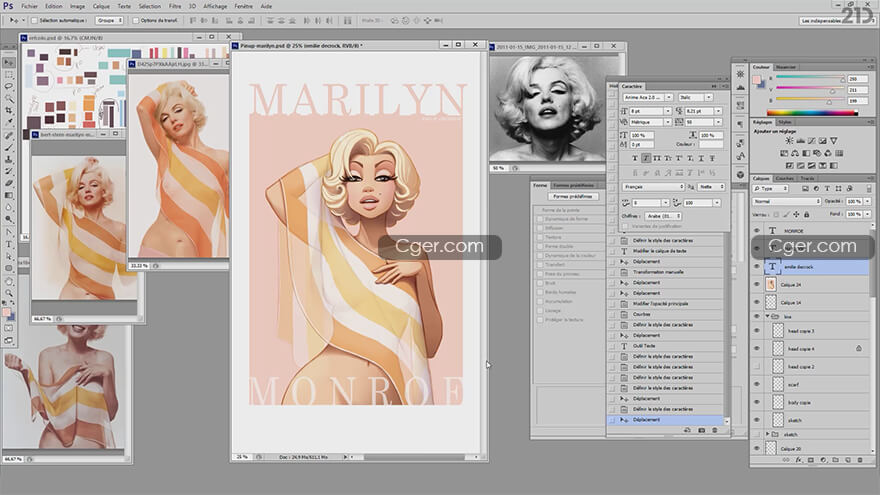Delete layer using trash icon in Calques
The width and height of the screenshot is (880, 495).
click(x=860, y=460)
